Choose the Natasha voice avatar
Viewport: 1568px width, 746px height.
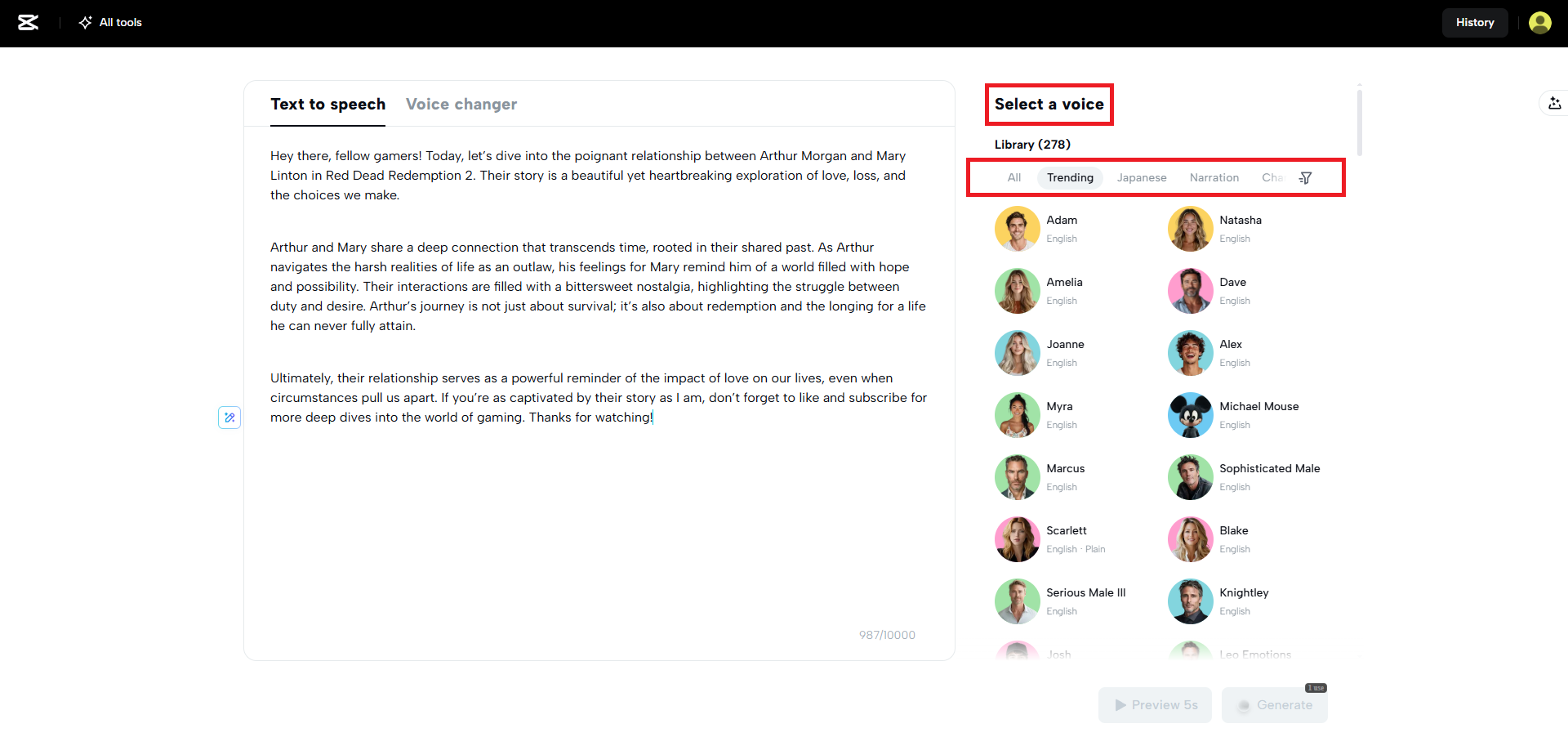click(1190, 229)
